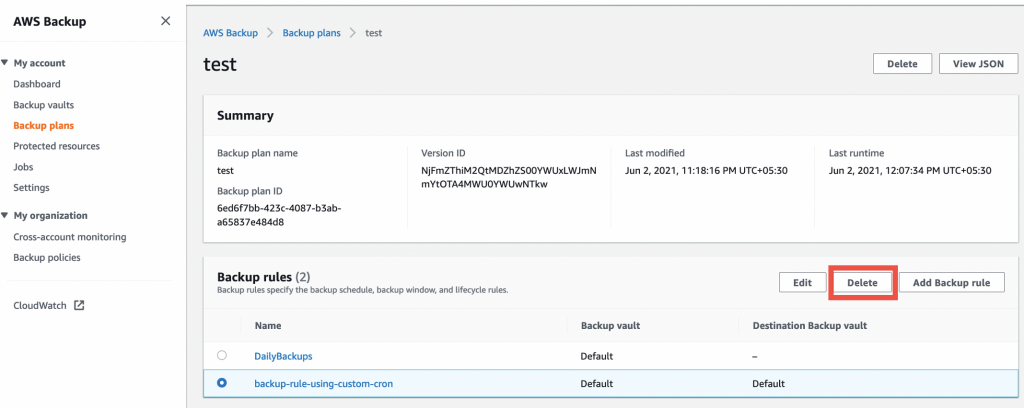
Task: Edit the selected backup rule
Action: (802, 283)
